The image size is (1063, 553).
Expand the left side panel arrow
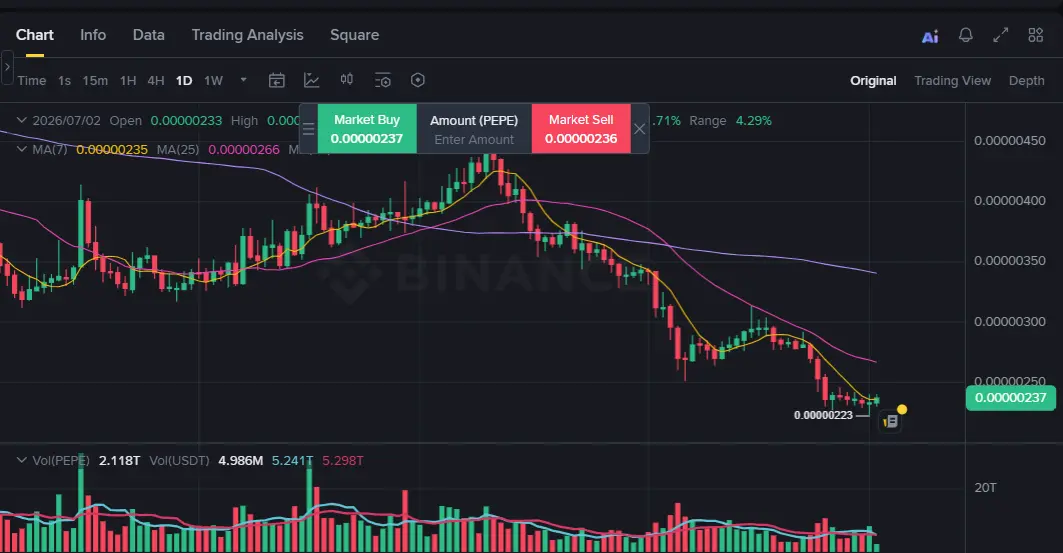(7, 68)
